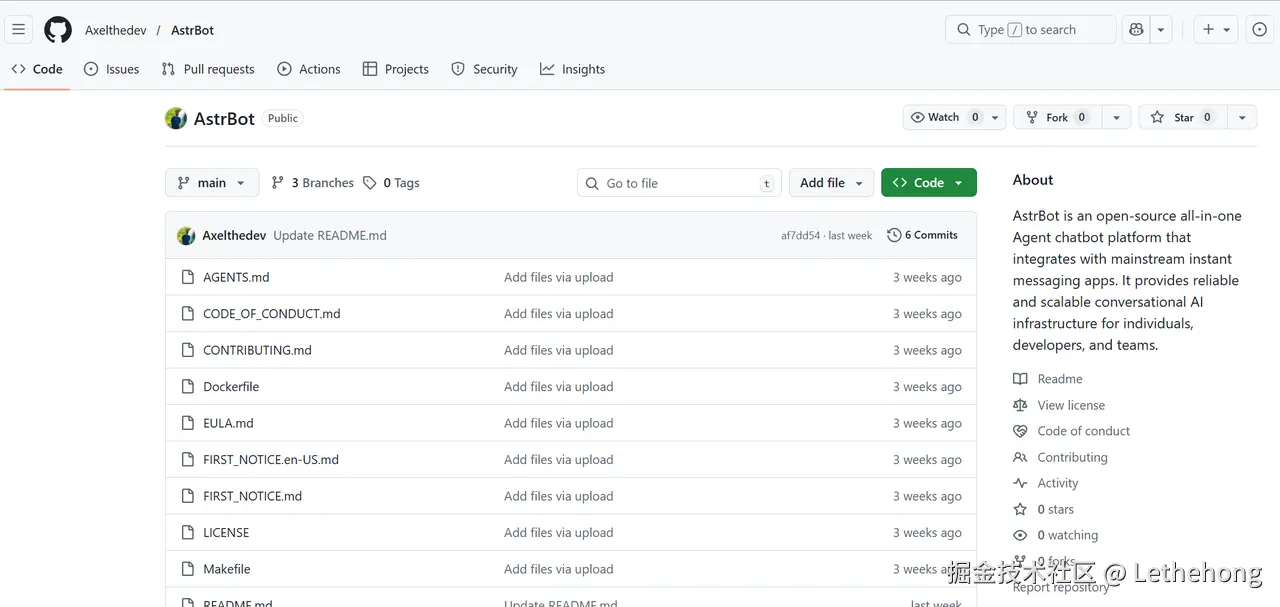Screen dimensions: 1280x607
Task: Open the Copilot icon button
Action: [1136, 30]
